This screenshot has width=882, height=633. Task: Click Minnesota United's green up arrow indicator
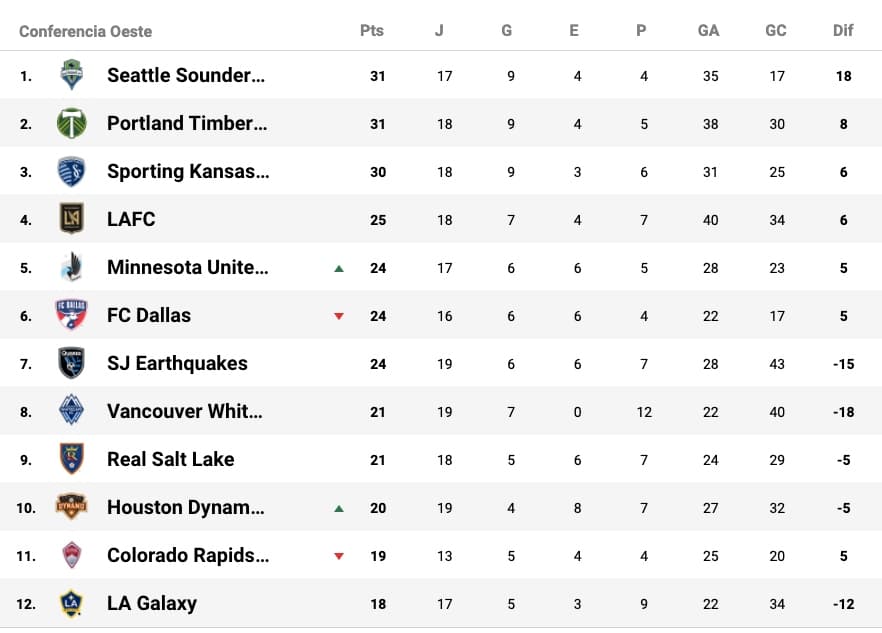click(339, 268)
